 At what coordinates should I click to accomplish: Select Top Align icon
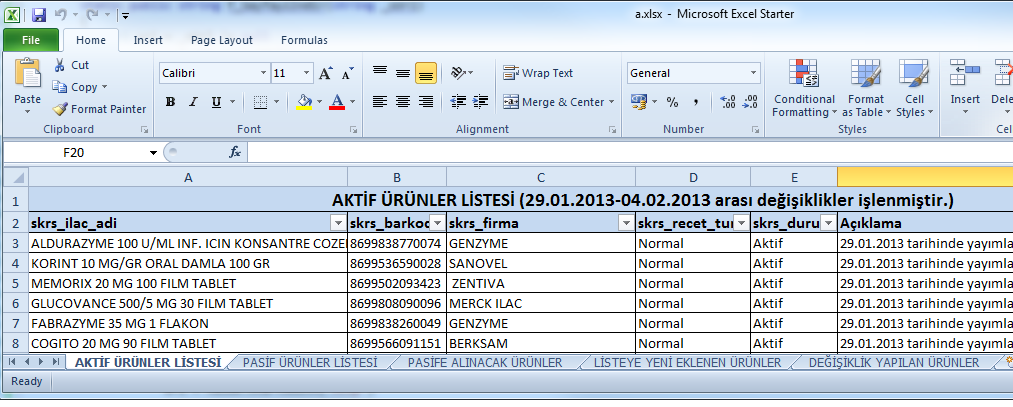(380, 73)
